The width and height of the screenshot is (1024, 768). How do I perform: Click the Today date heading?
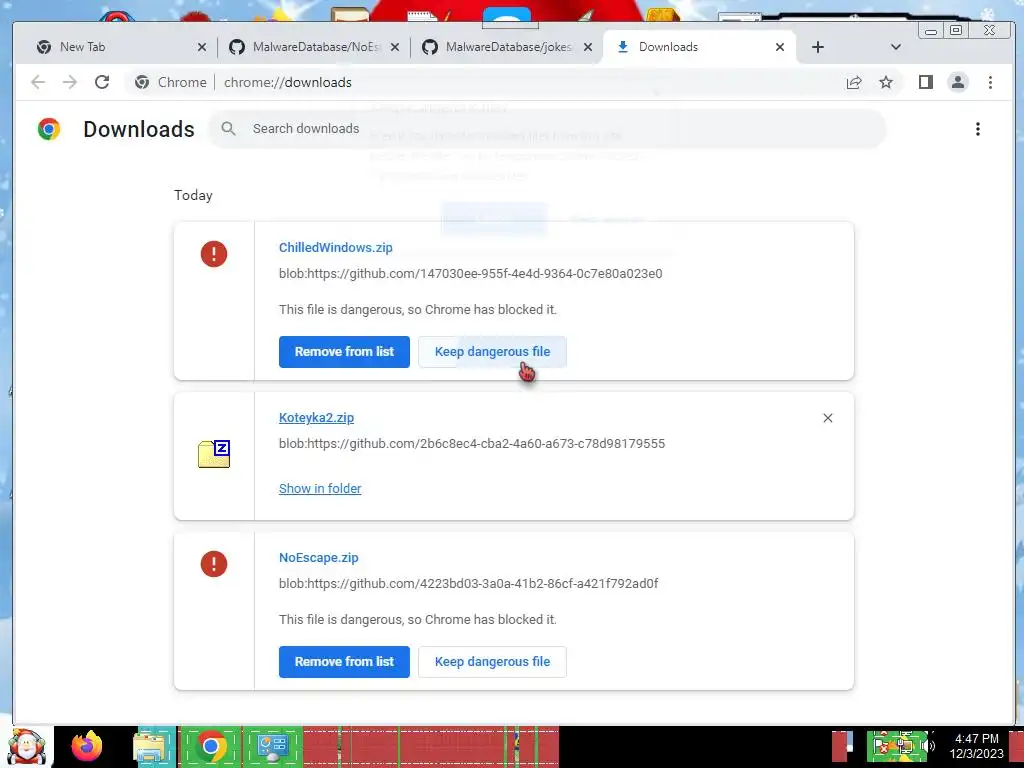(x=193, y=195)
